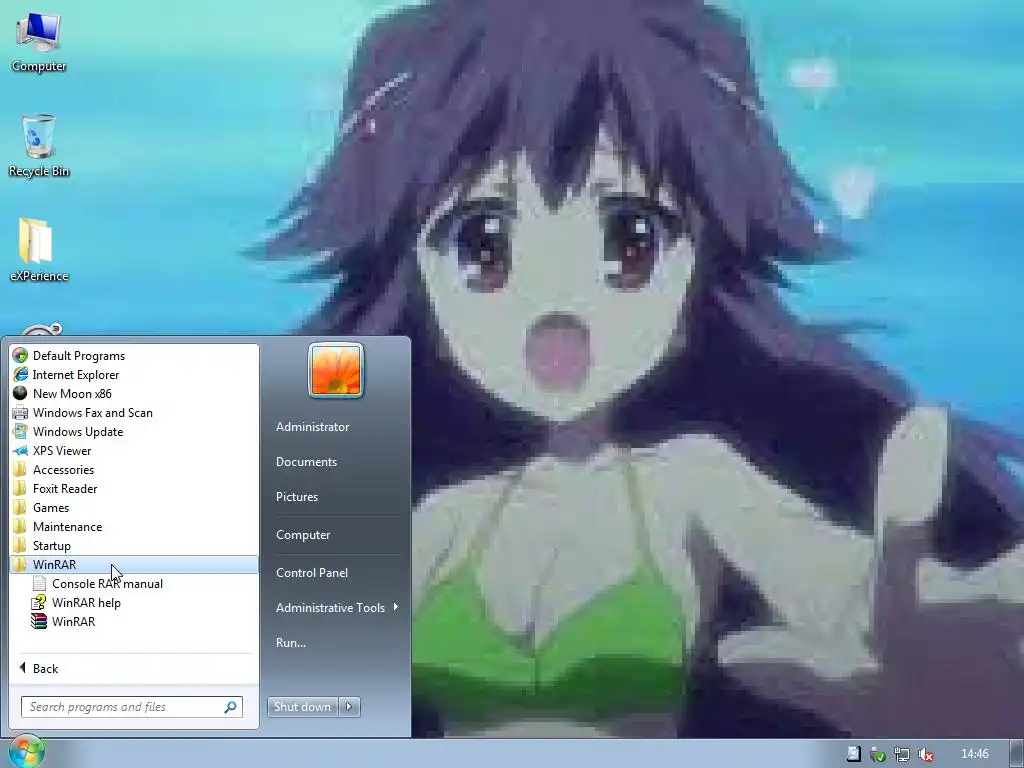Click the Windows Update icon

click(x=20, y=431)
